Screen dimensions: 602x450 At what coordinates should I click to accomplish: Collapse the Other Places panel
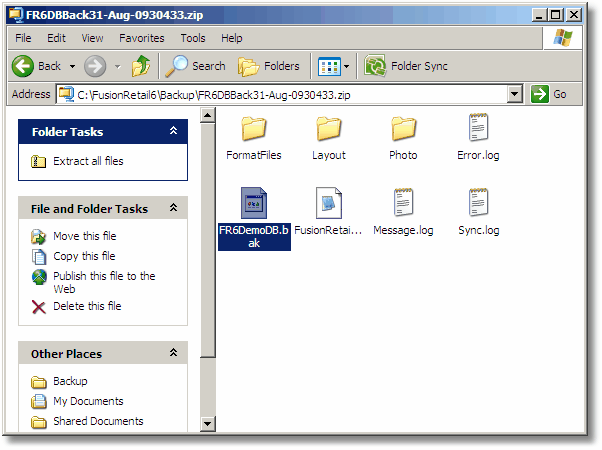pyautogui.click(x=174, y=352)
